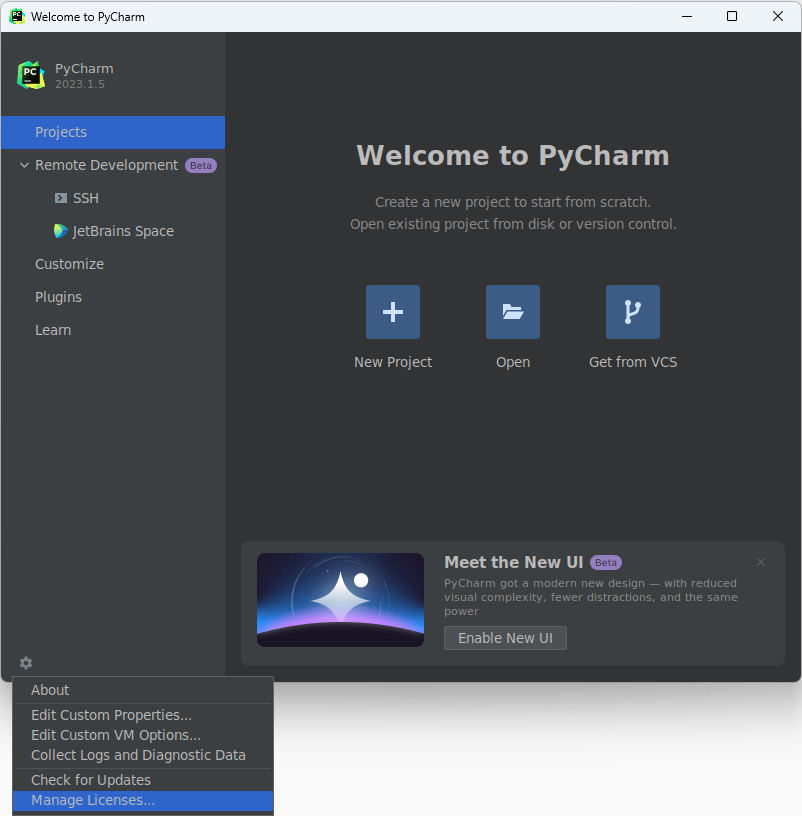The height and width of the screenshot is (816, 802).
Task: Choose Collect Logs and Diagnostic Data
Action: [x=143, y=755]
